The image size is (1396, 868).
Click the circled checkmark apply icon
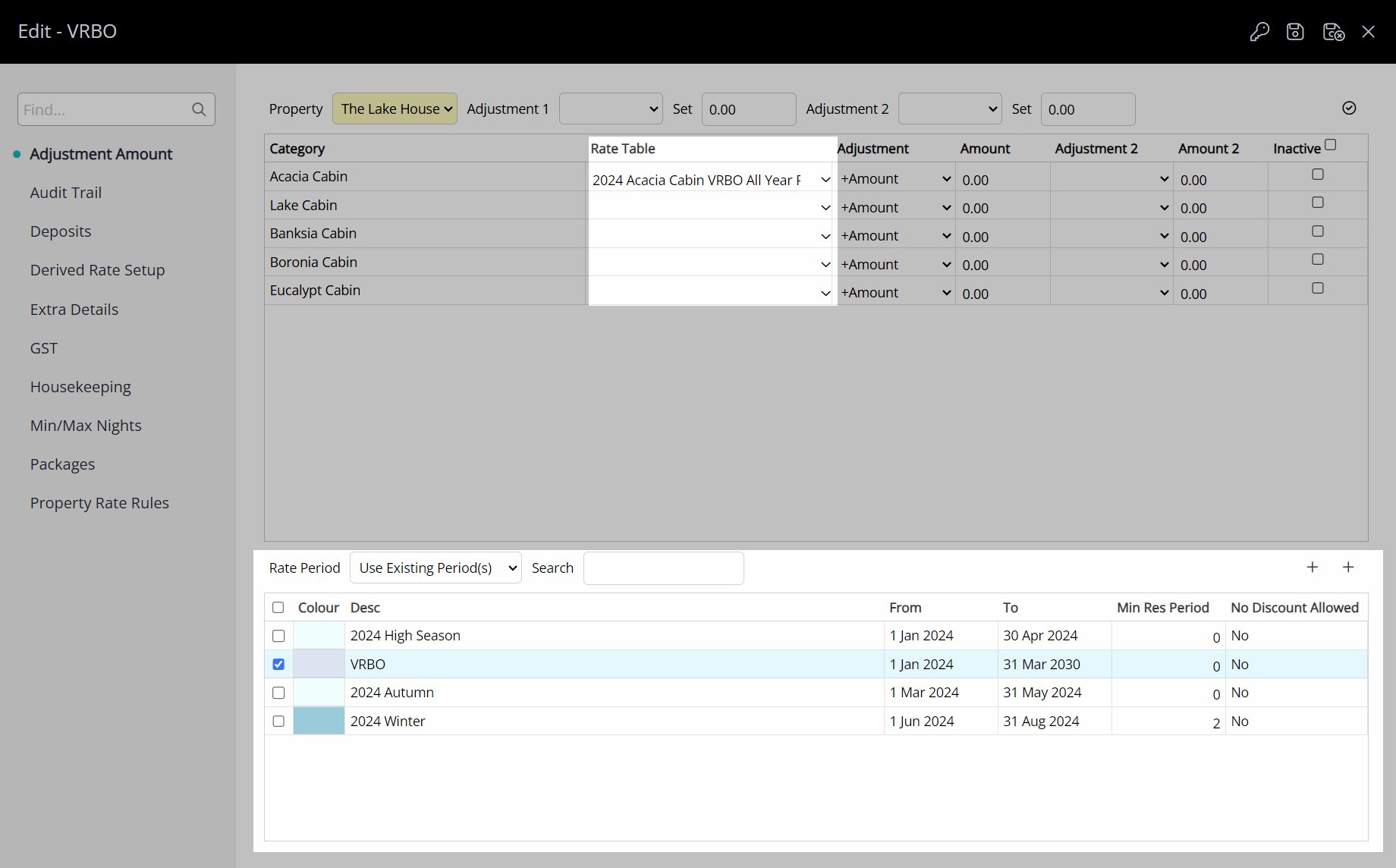(x=1349, y=108)
